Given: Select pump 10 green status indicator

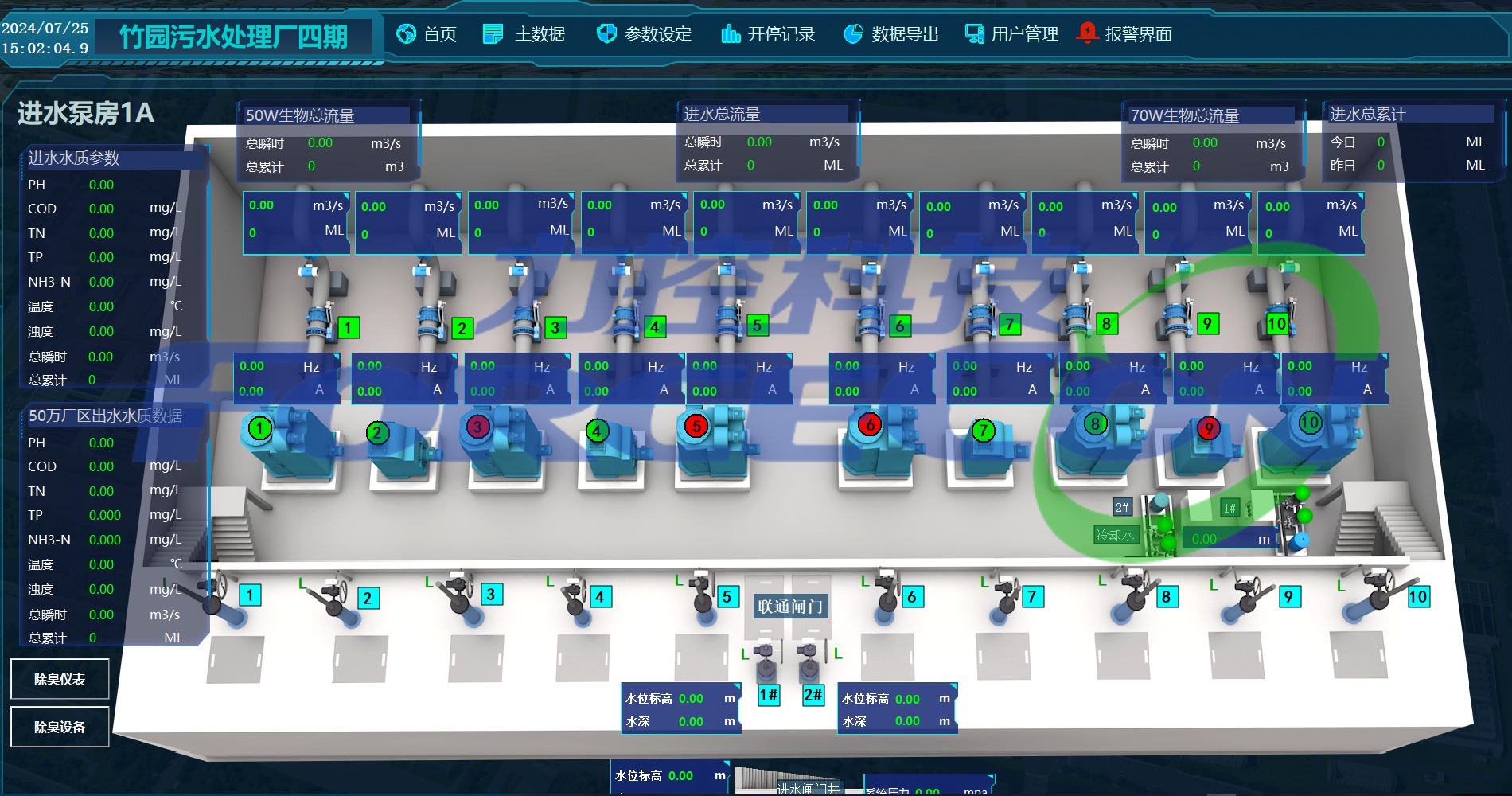Looking at the screenshot, I should pyautogui.click(x=1310, y=423).
